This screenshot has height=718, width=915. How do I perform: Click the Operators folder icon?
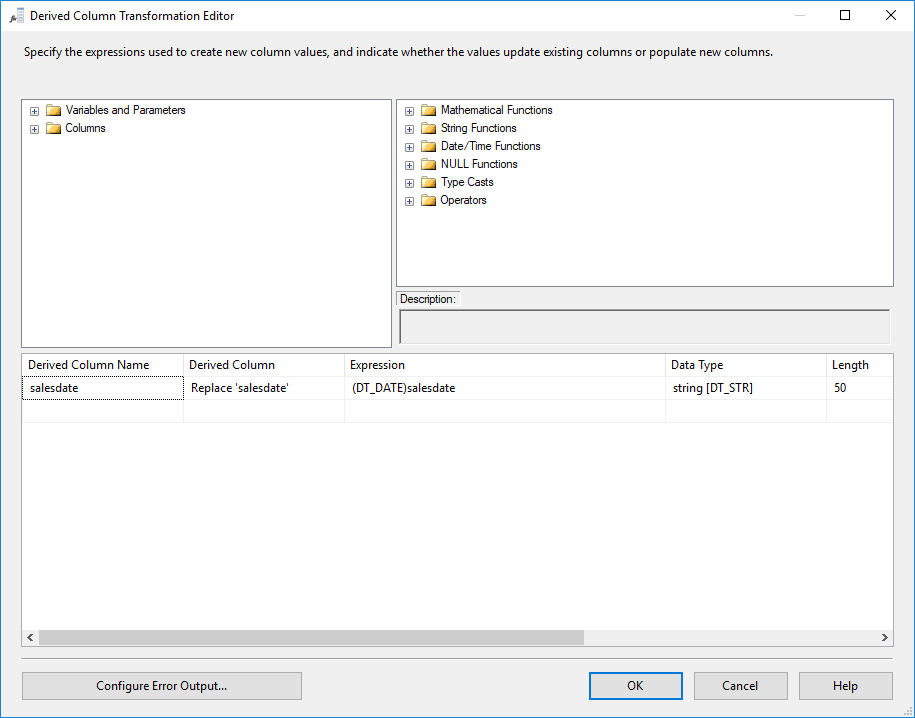[429, 200]
